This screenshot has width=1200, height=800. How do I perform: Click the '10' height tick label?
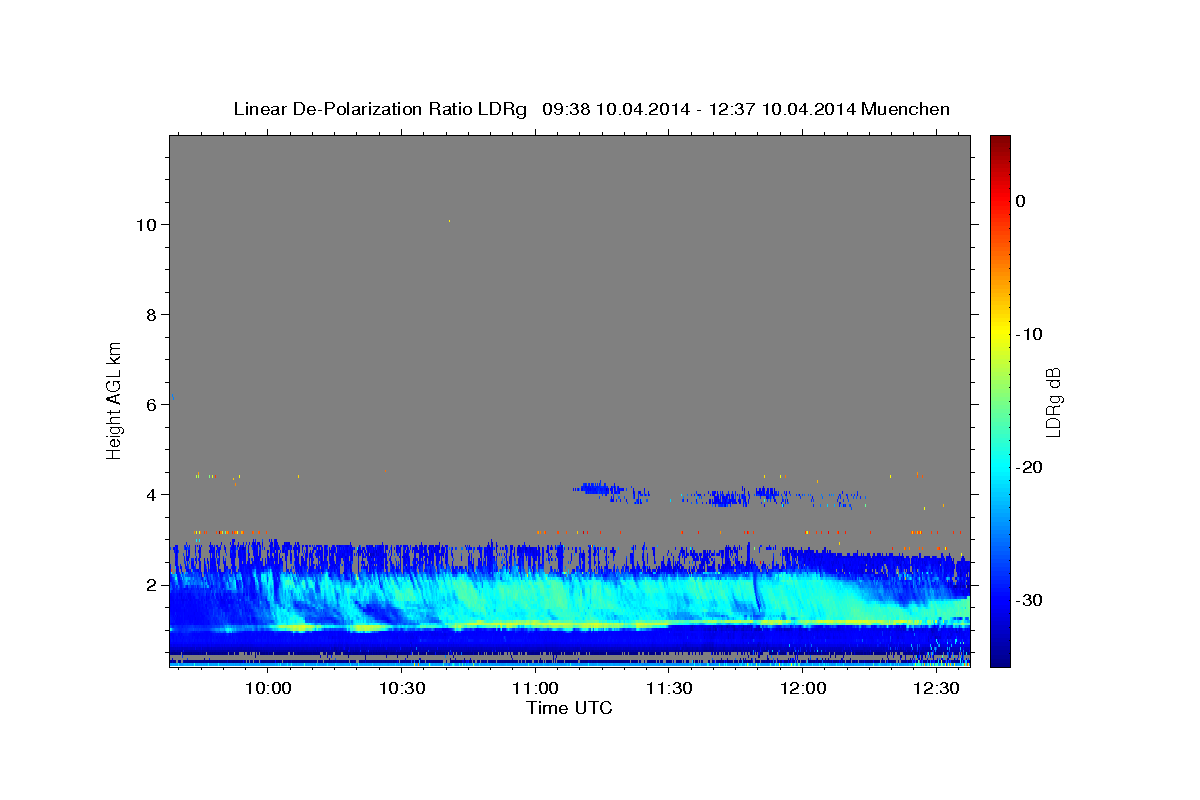pos(146,225)
